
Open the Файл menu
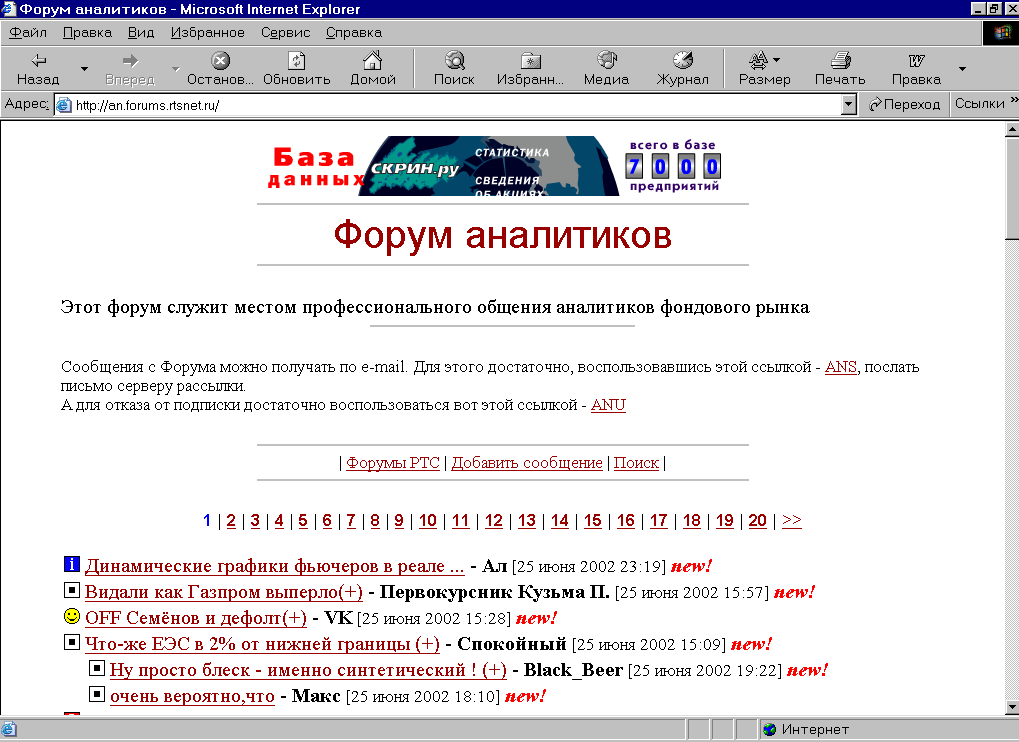tap(28, 32)
